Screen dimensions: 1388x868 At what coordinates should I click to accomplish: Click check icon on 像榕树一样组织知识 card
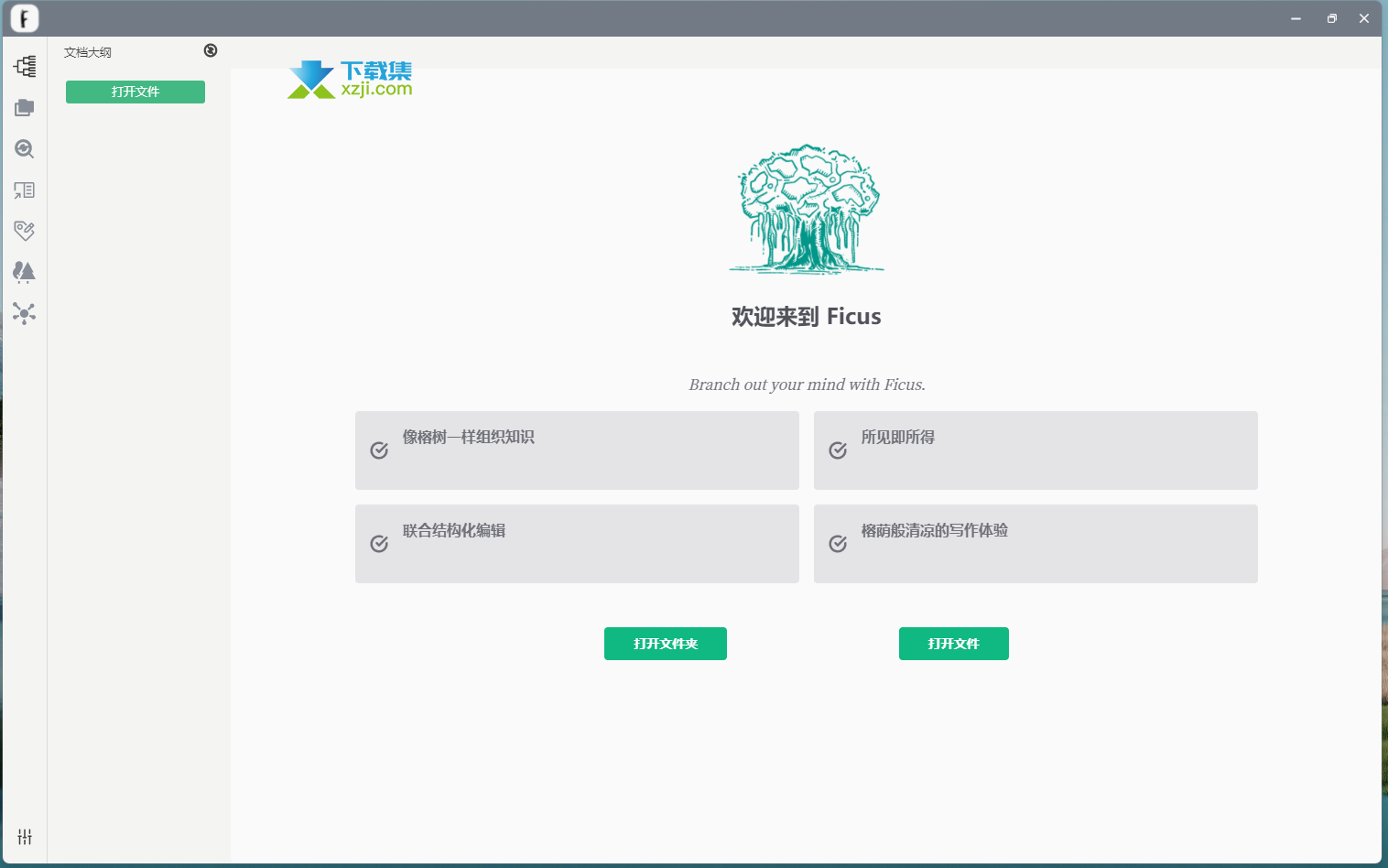tap(379, 450)
